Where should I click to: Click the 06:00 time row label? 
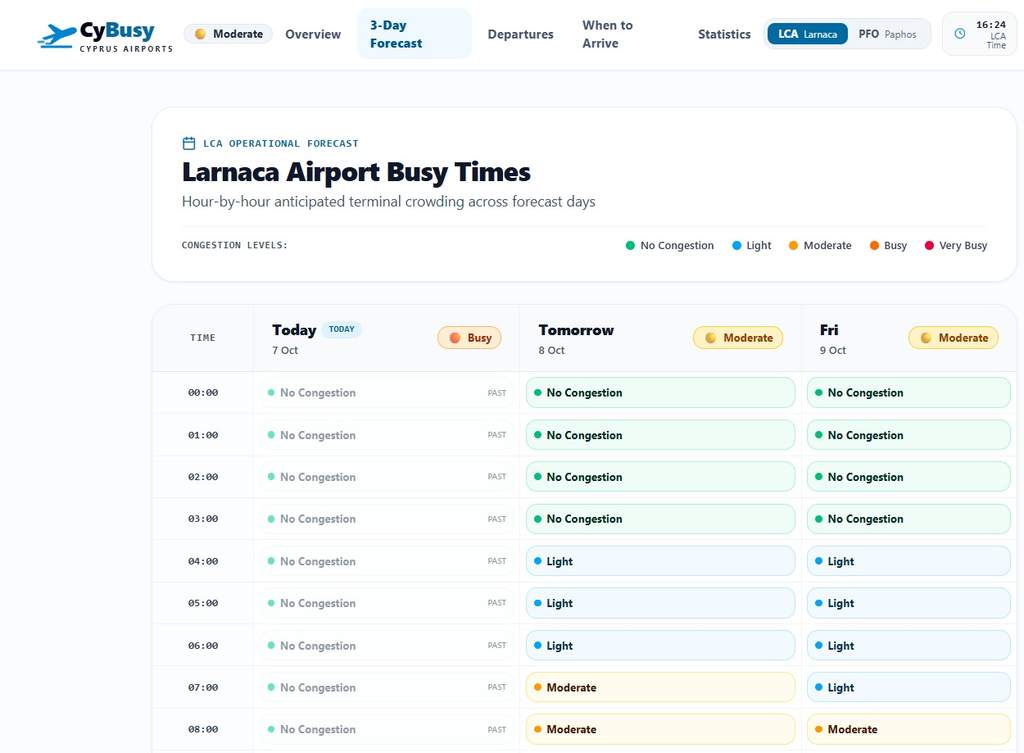pyautogui.click(x=203, y=645)
